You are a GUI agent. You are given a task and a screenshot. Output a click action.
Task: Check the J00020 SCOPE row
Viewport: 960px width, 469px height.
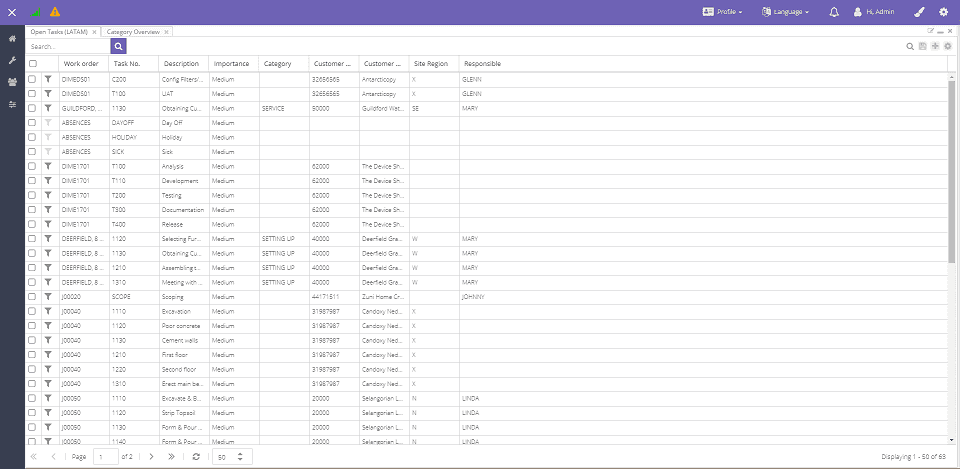tap(32, 296)
